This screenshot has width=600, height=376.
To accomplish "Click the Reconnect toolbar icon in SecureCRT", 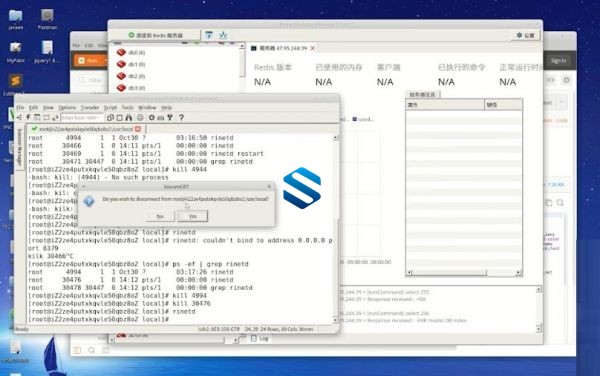I will point(46,117).
